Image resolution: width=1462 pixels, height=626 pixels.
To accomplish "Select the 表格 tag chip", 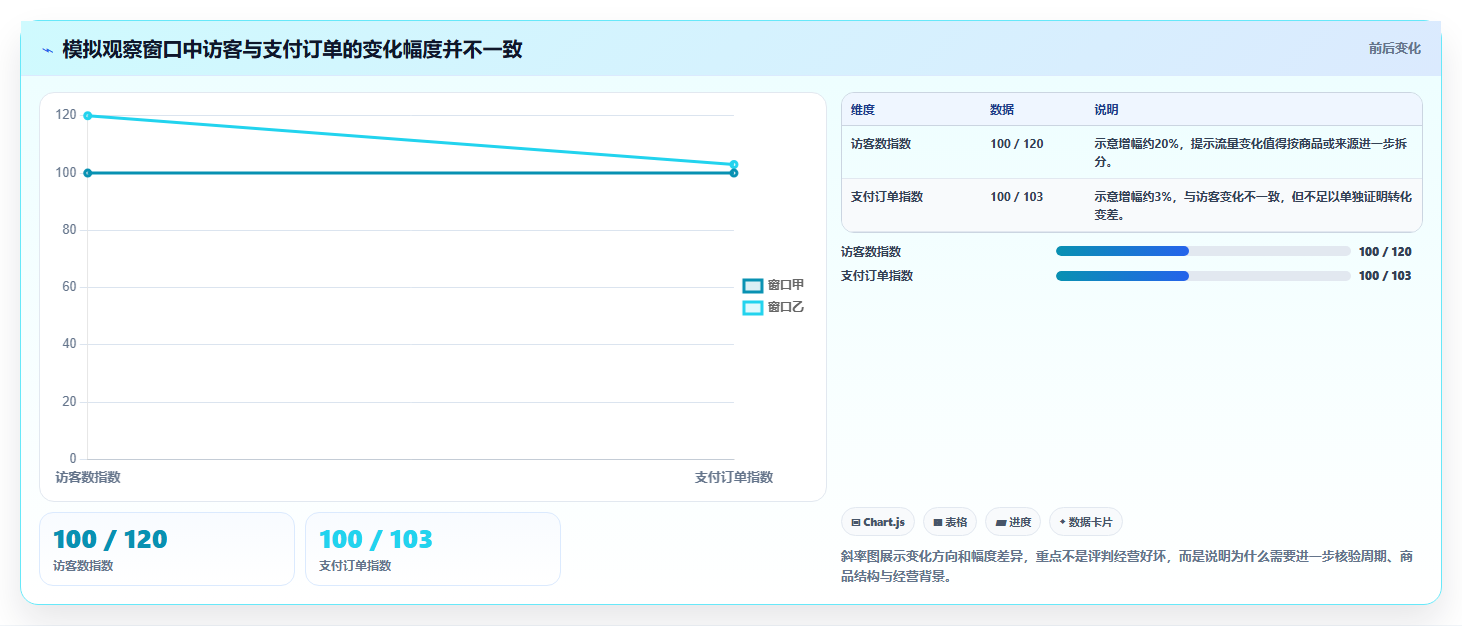I will pos(950,522).
